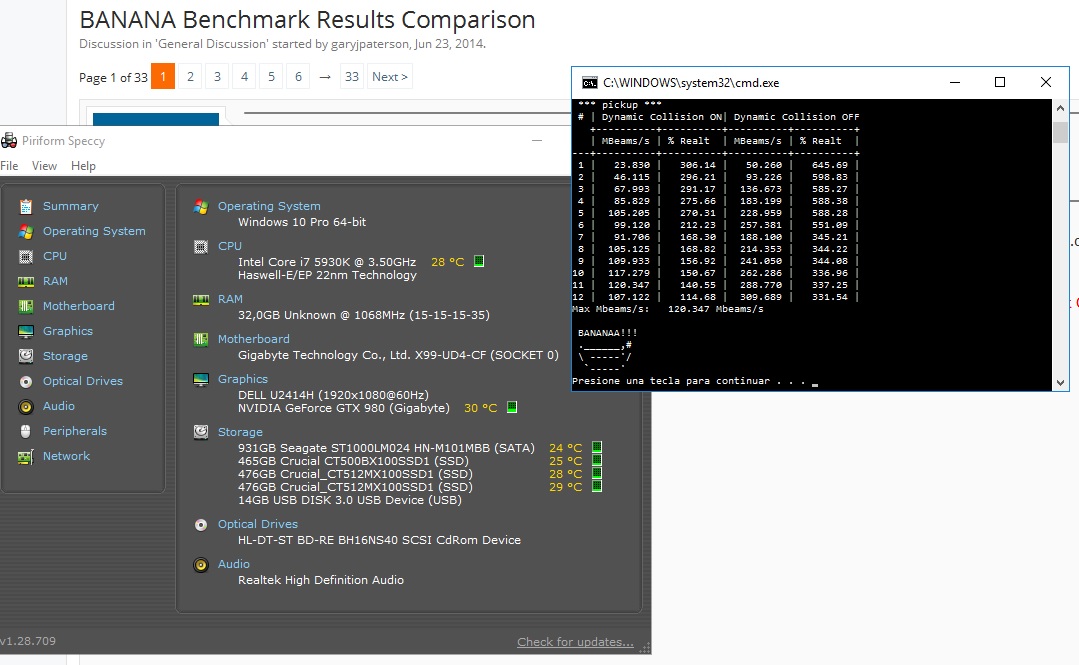Click the Motherboard icon in summary panel
Viewport: 1079px width, 665px height.
click(201, 339)
